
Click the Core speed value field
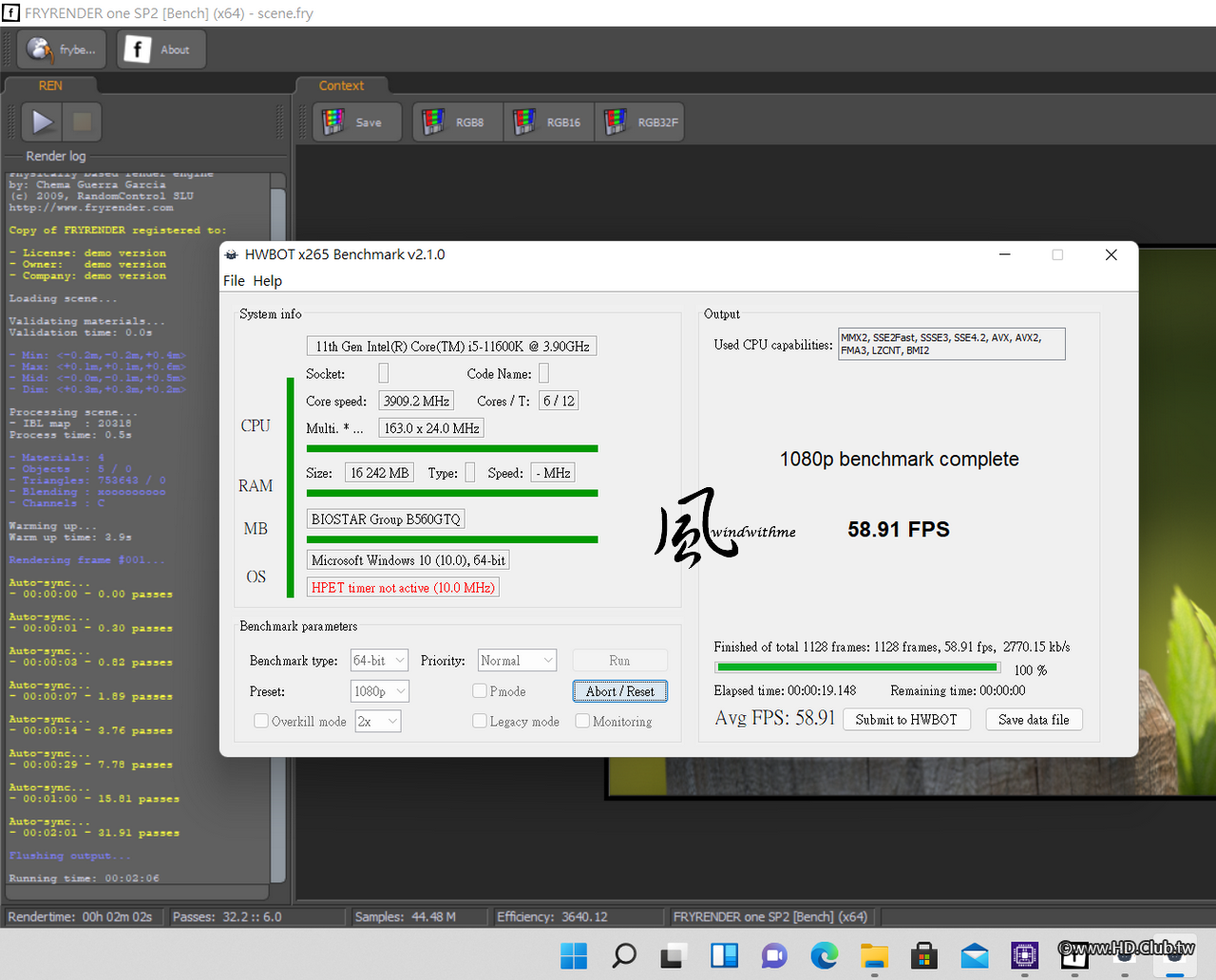pos(416,401)
